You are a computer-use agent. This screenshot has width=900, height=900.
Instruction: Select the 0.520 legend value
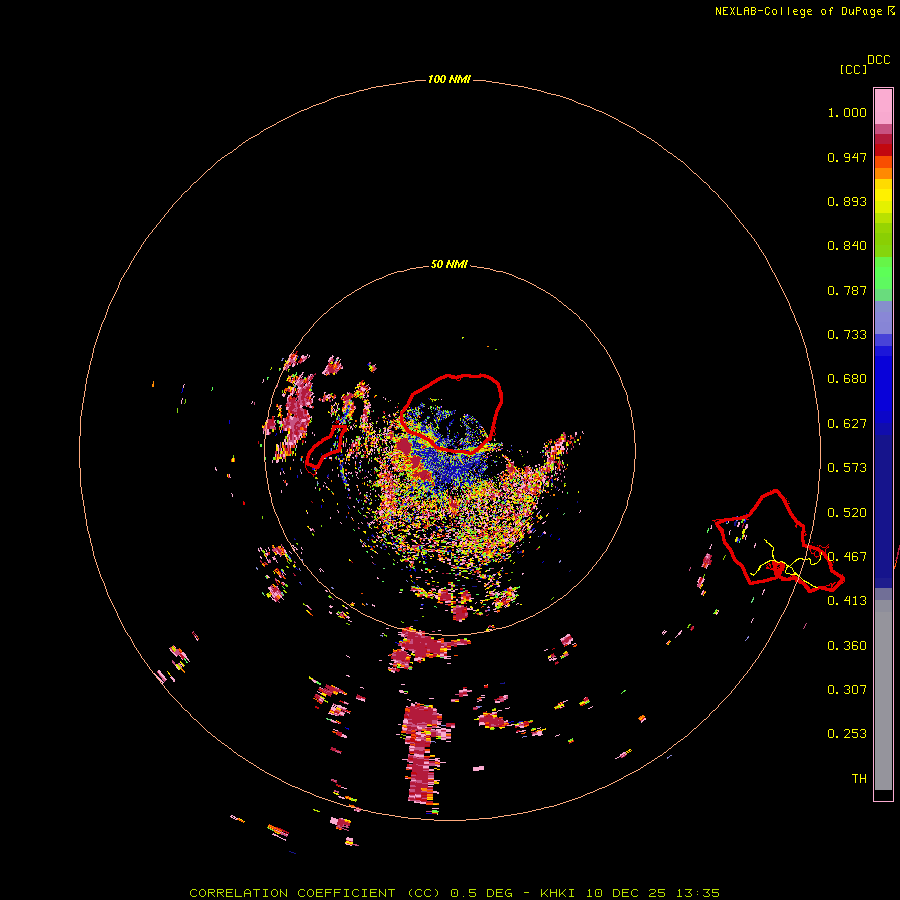[x=847, y=513]
